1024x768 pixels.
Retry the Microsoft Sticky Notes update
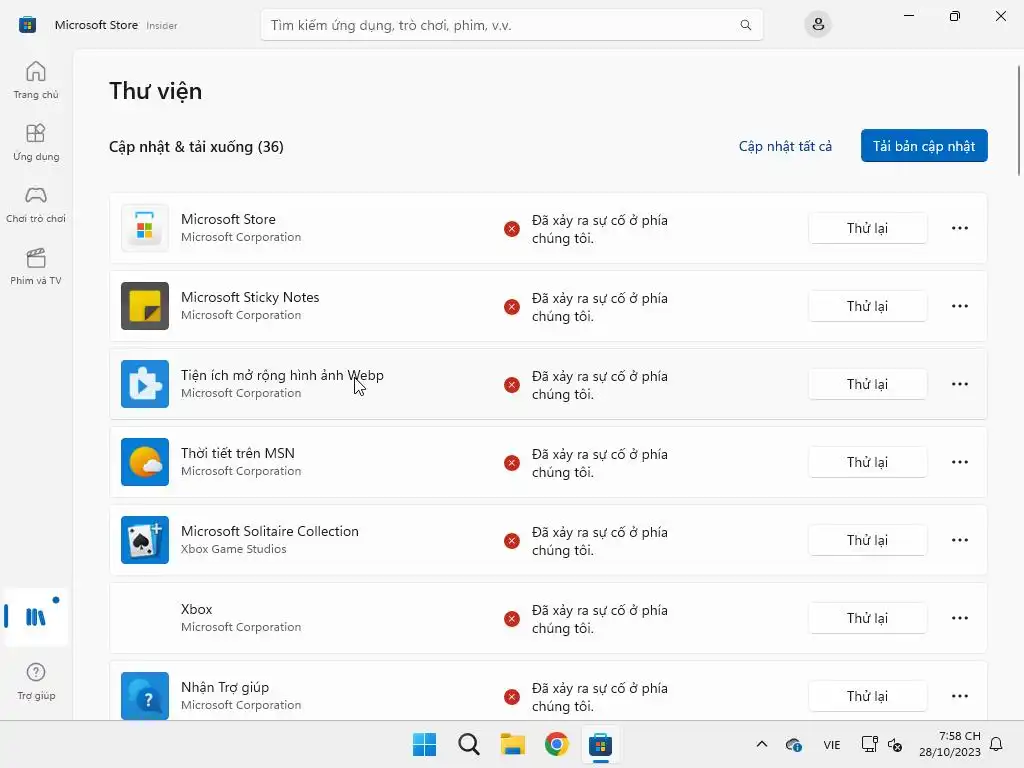867,306
